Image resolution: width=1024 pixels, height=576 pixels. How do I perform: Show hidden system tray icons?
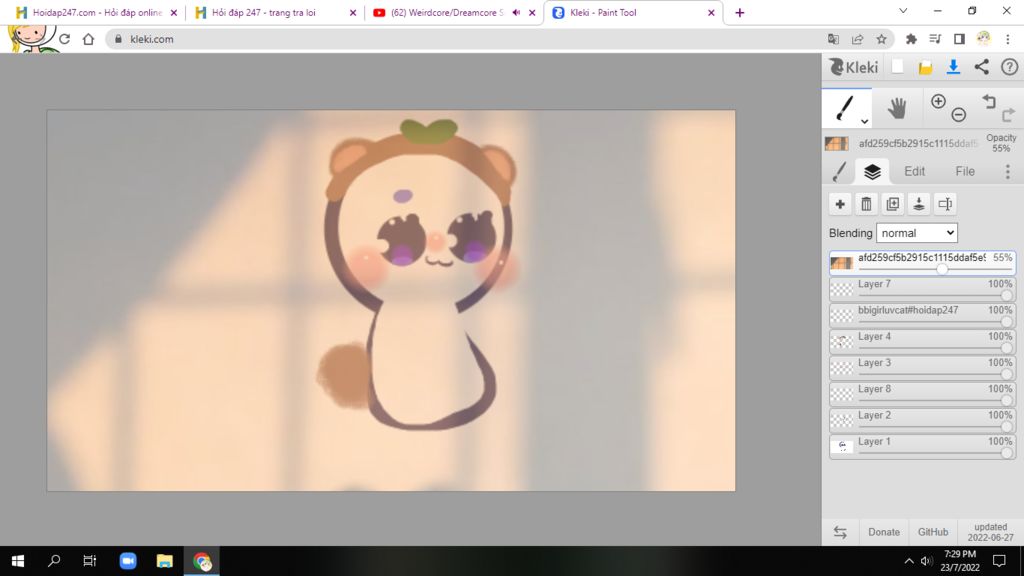tap(908, 561)
